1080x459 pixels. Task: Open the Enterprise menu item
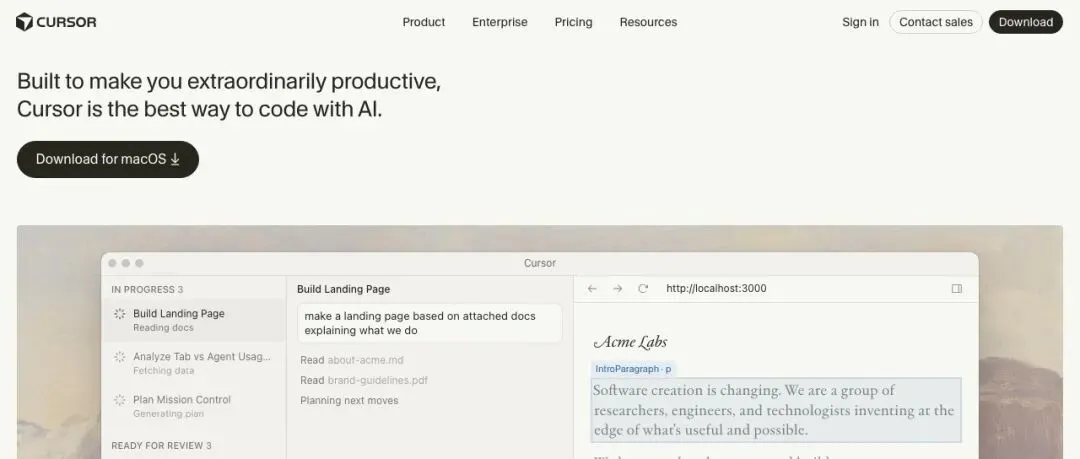pos(499,22)
